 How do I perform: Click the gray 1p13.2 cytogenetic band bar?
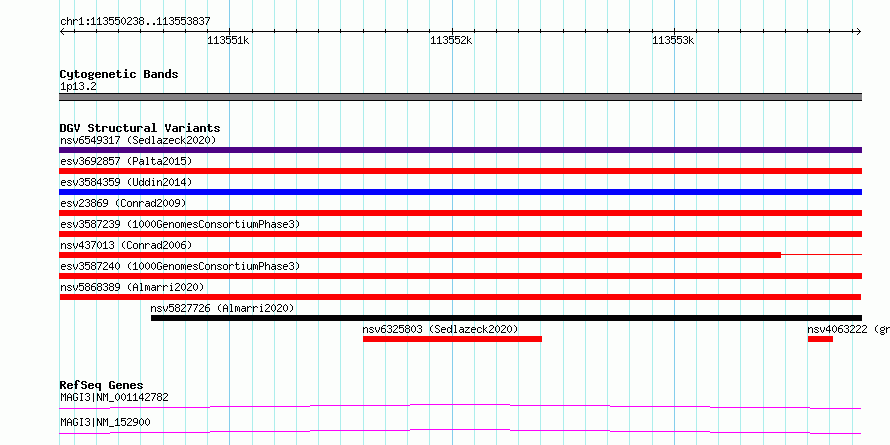click(460, 97)
